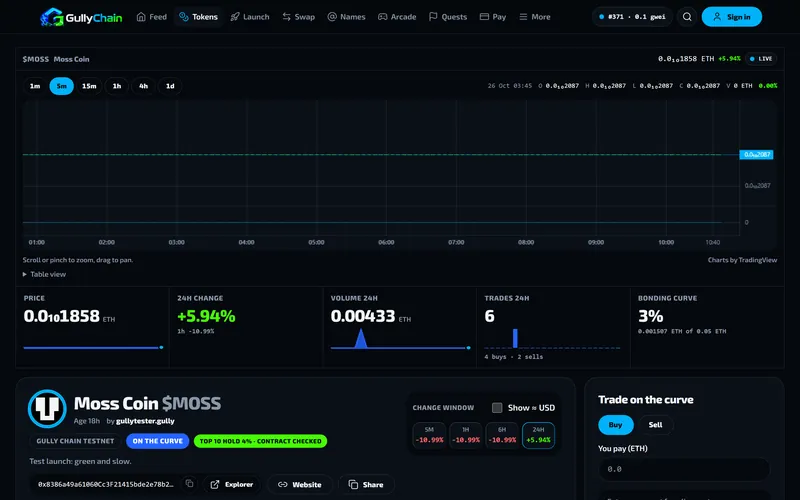Click the ON THE CURVE badge
The width and height of the screenshot is (800, 500).
pos(158,441)
